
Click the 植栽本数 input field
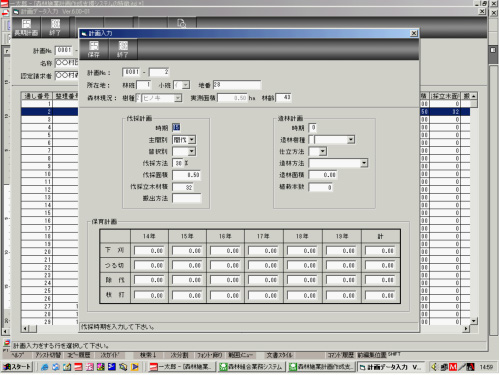[321, 187]
